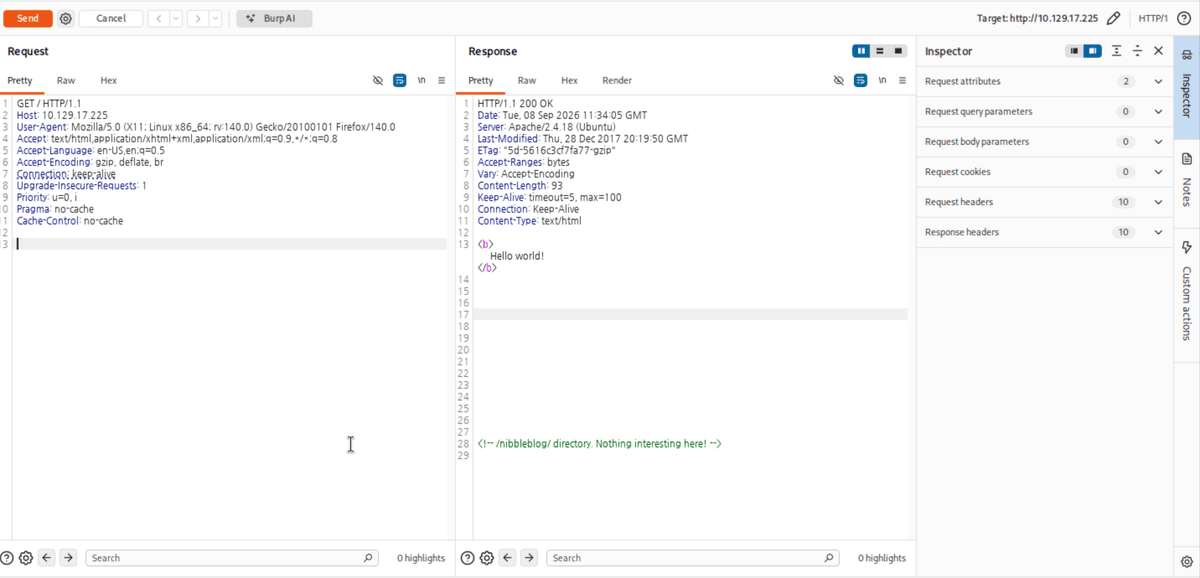Go to previous Request search match
This screenshot has width=1200, height=578.
pos(47,558)
